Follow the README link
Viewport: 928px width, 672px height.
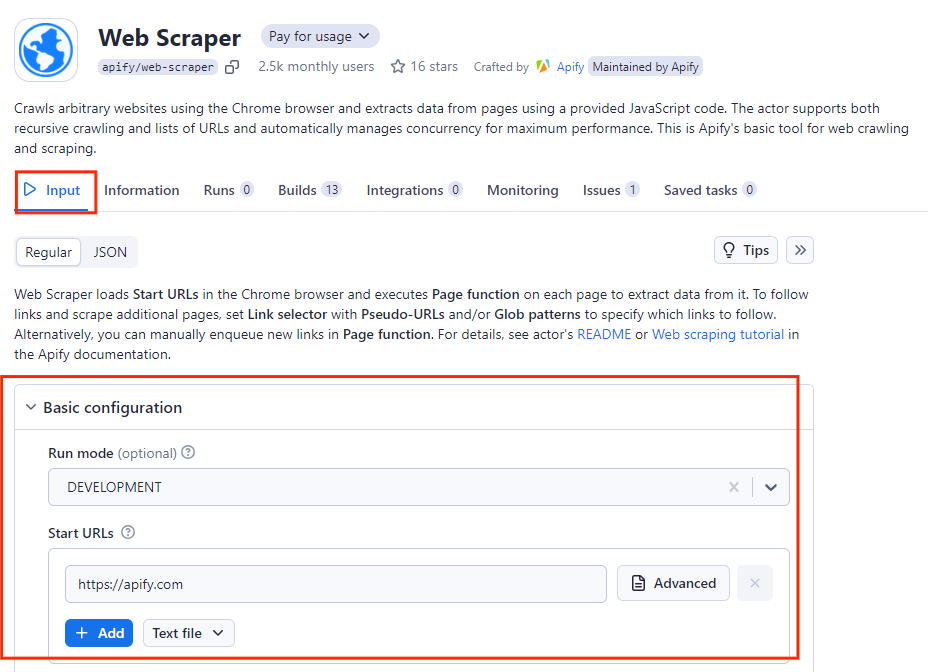[604, 335]
